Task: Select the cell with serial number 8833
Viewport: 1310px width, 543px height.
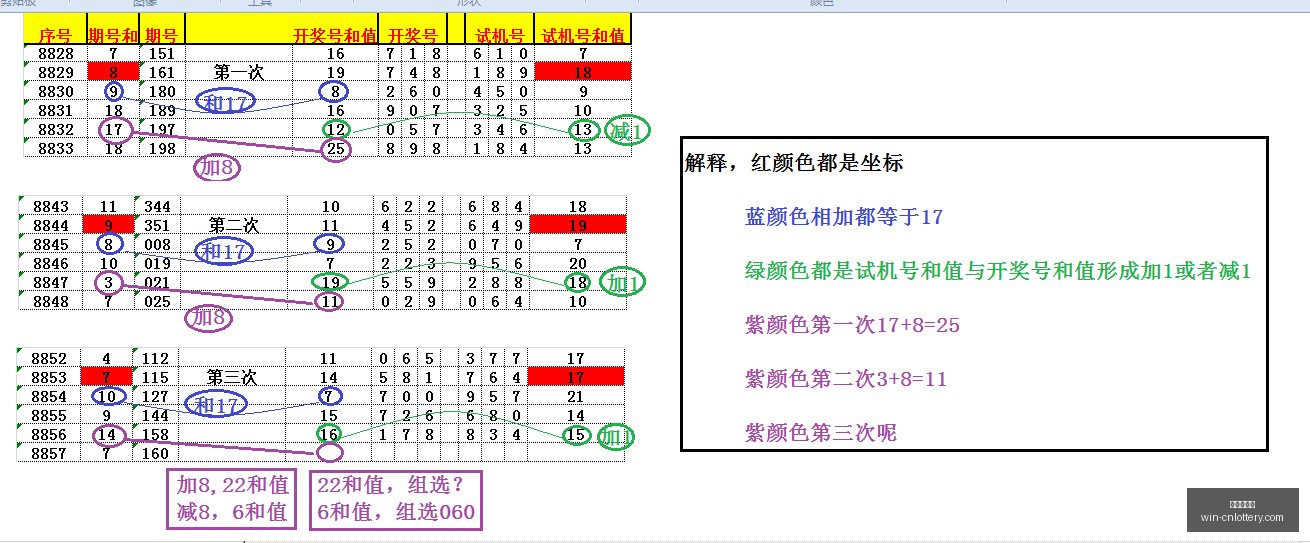Action: coord(55,148)
